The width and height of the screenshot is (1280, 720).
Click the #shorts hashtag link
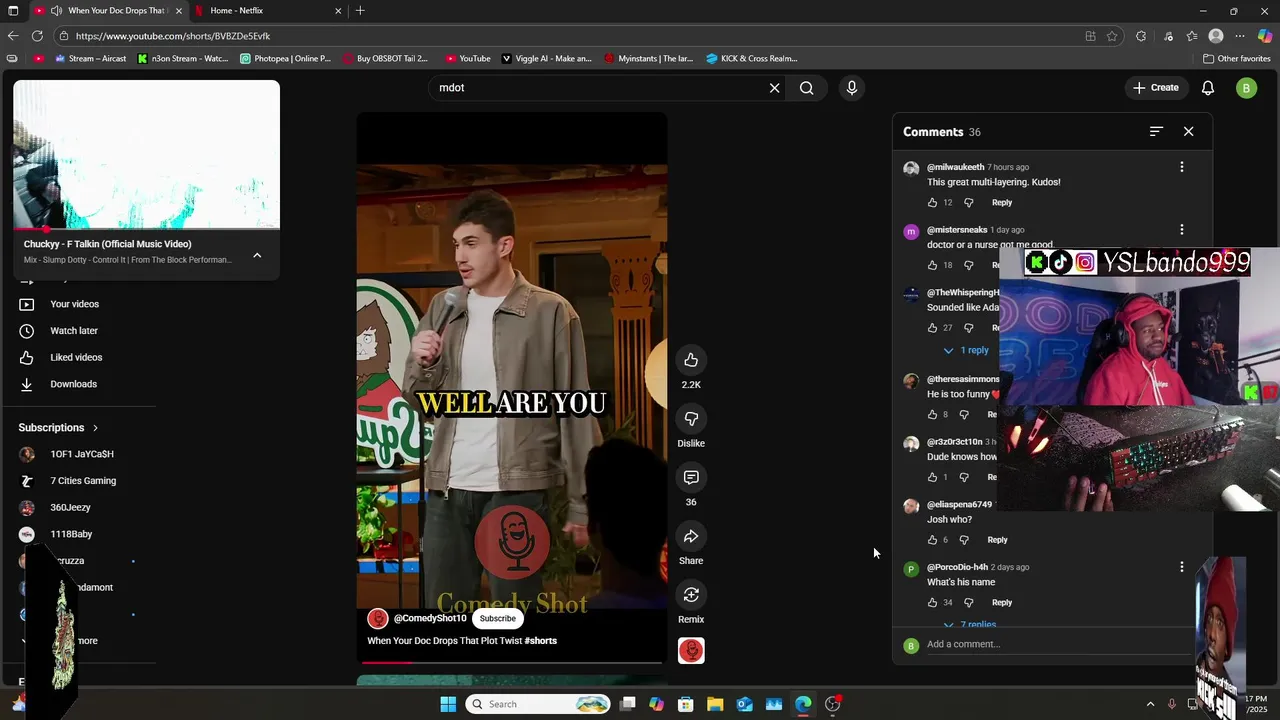coord(540,641)
